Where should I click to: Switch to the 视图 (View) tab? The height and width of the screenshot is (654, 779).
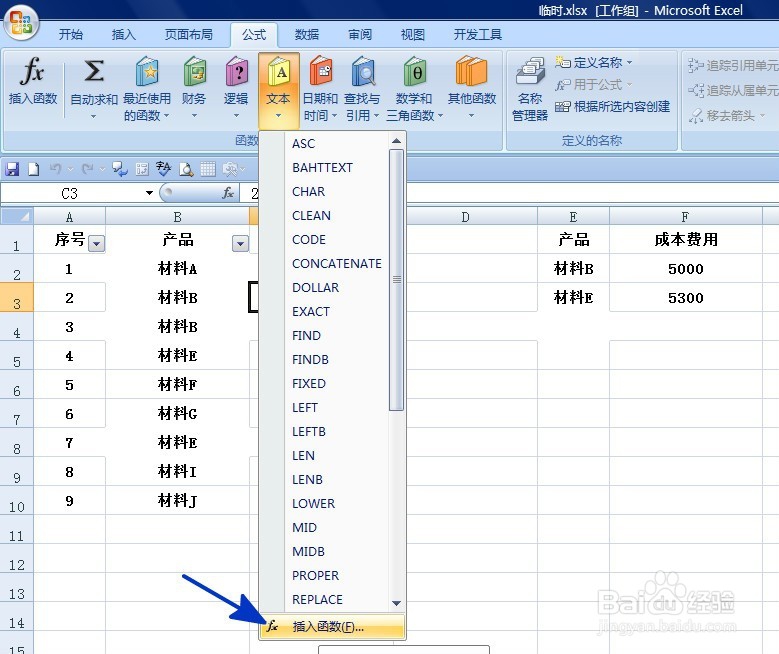click(x=412, y=34)
